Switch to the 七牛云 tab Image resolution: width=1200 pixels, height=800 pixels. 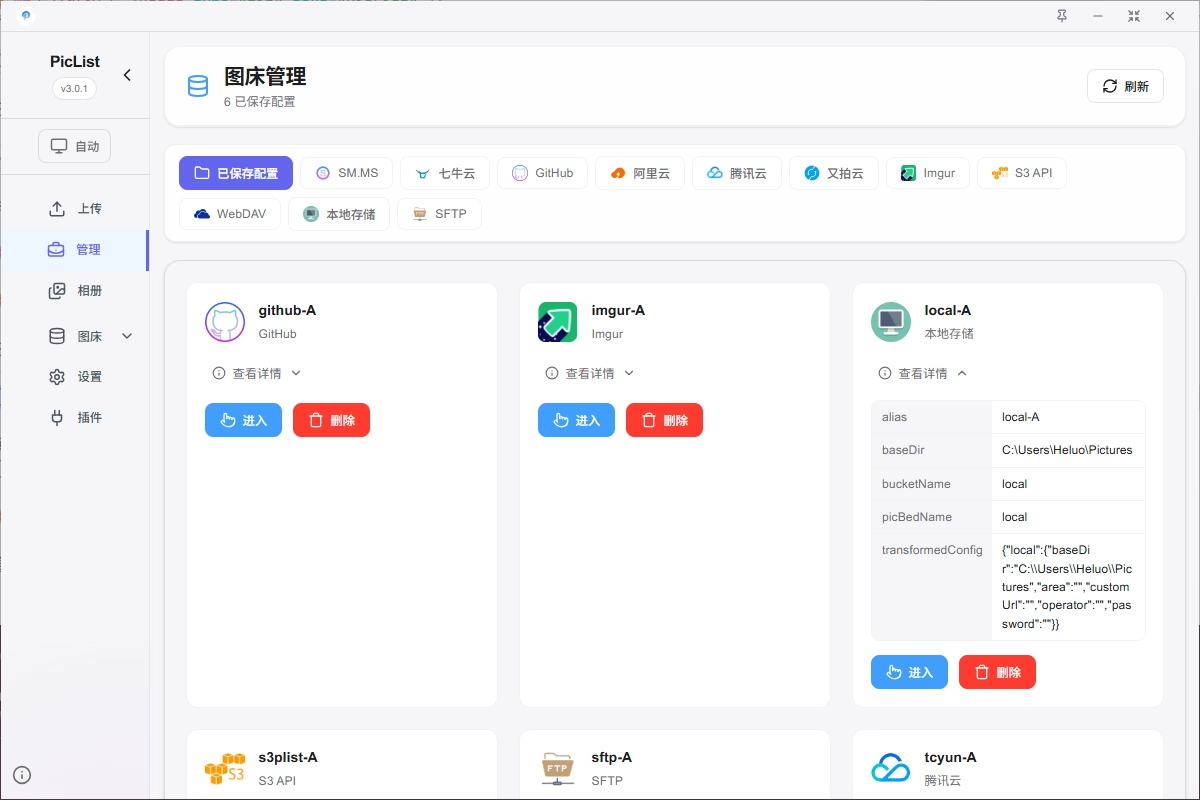445,173
